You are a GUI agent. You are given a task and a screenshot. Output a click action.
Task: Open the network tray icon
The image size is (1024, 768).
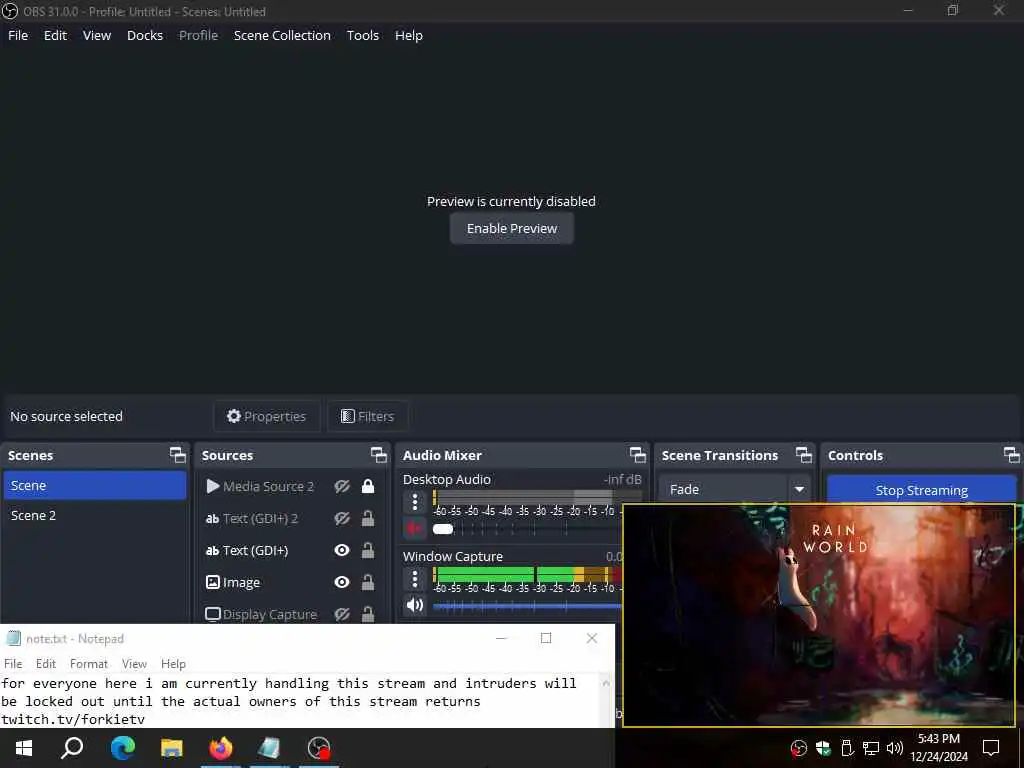[x=871, y=748]
